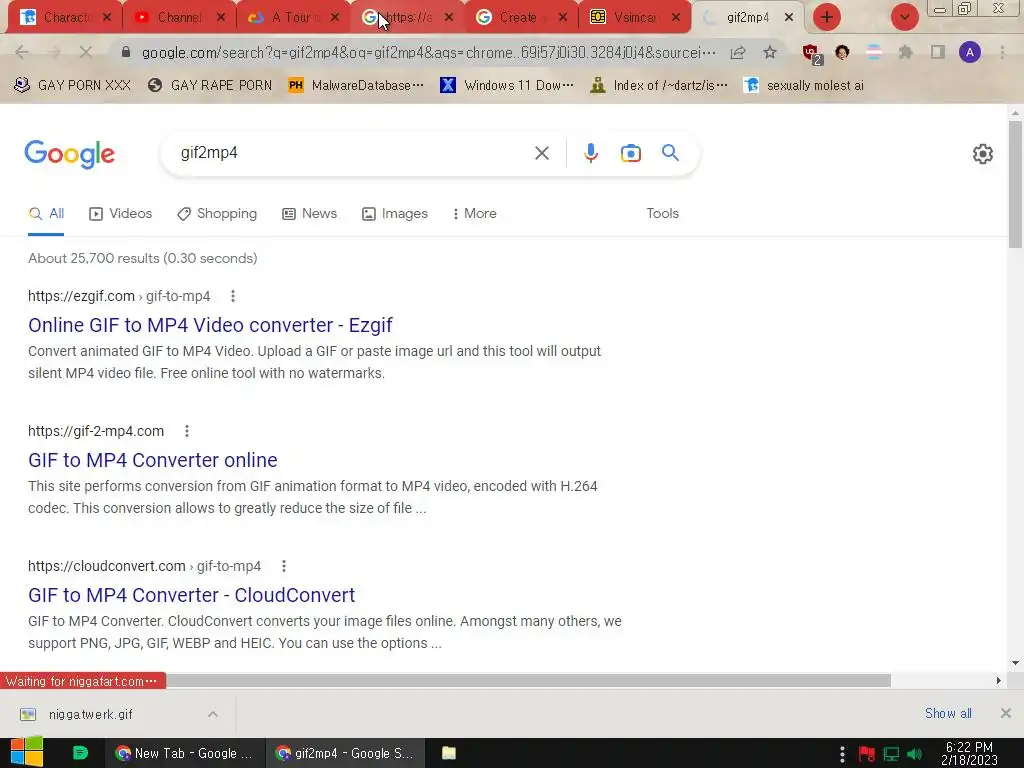Open Online GIF to MP4 Video converter - Ezgif

coord(210,325)
